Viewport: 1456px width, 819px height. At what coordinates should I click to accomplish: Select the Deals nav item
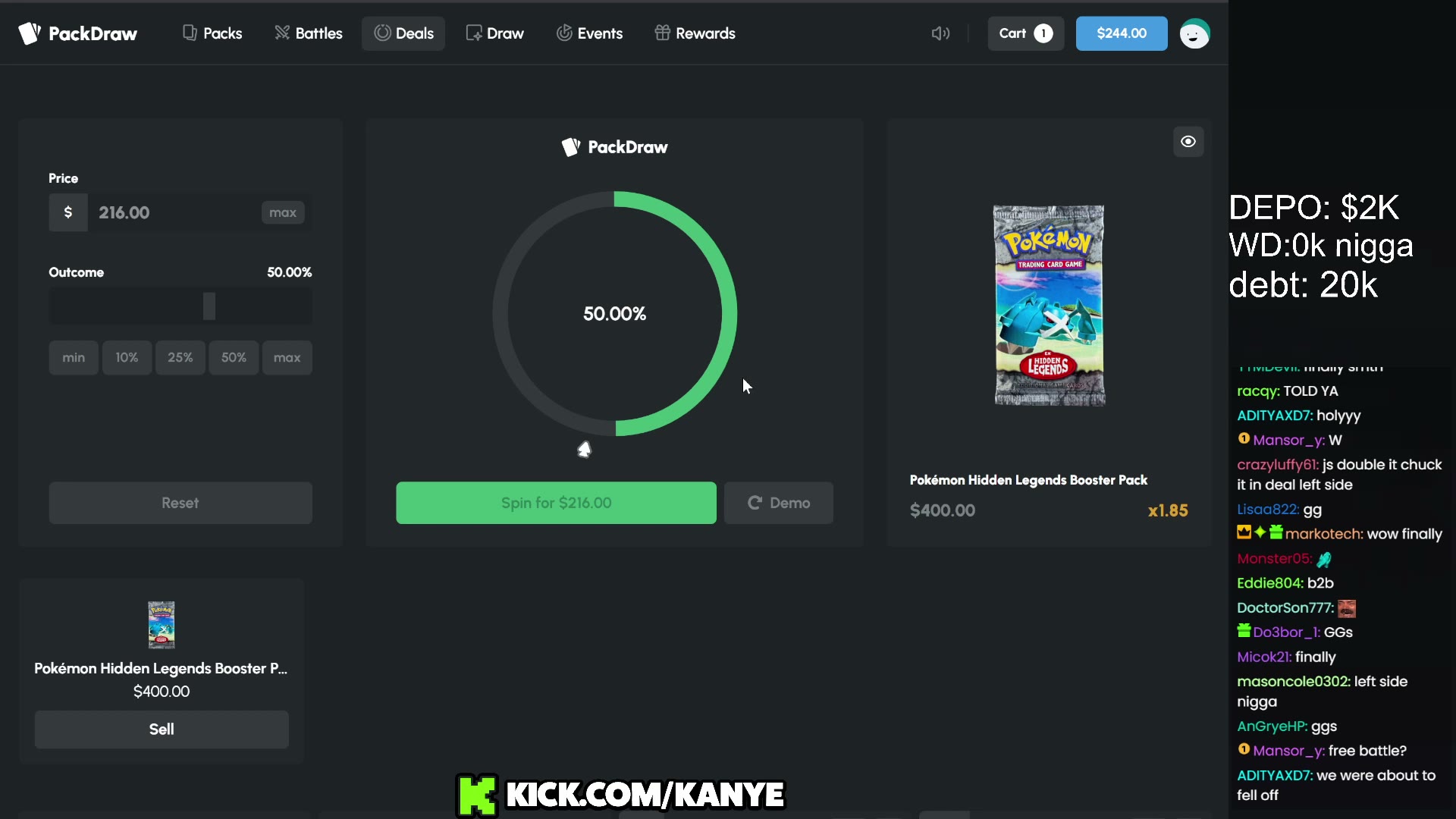pos(403,33)
